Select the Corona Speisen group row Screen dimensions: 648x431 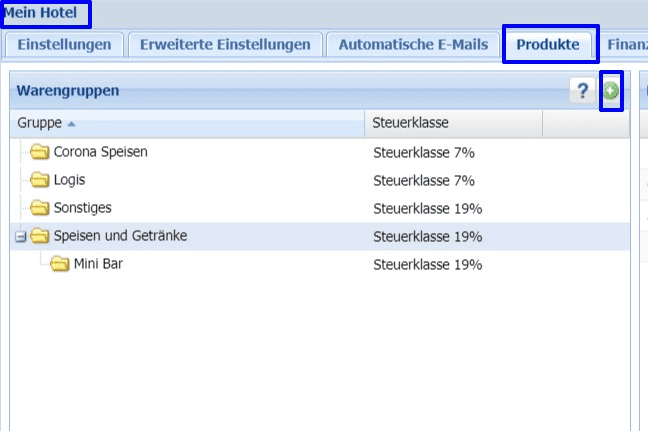coord(100,153)
